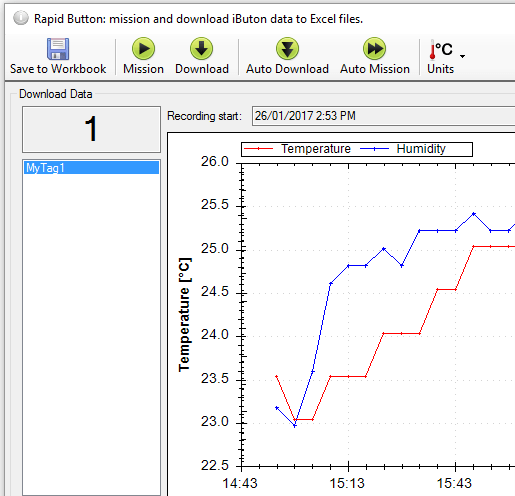
Task: Start a Mission with the play icon
Action: tap(143, 49)
